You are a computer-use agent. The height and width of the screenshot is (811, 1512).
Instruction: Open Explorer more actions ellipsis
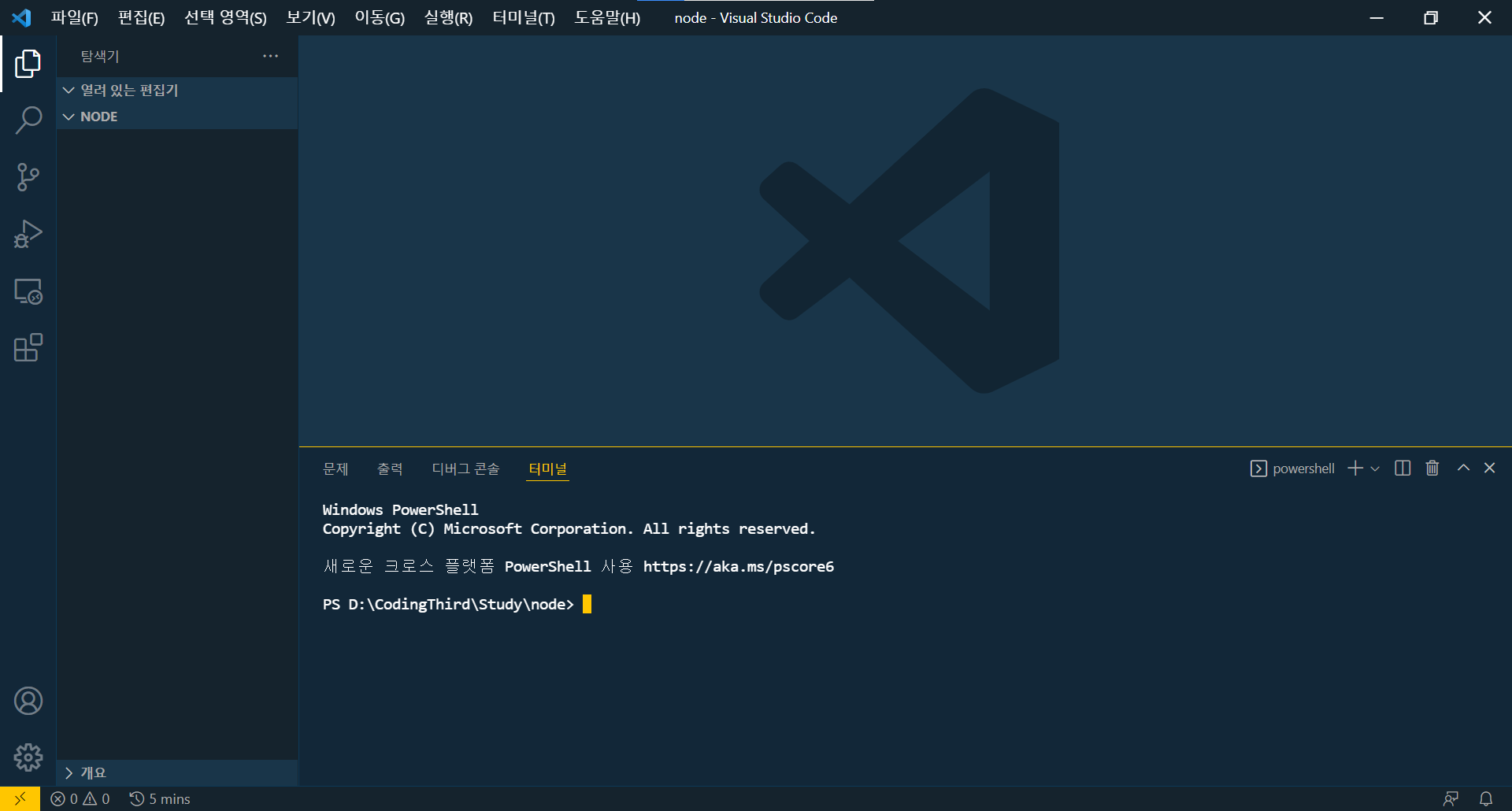(270, 56)
